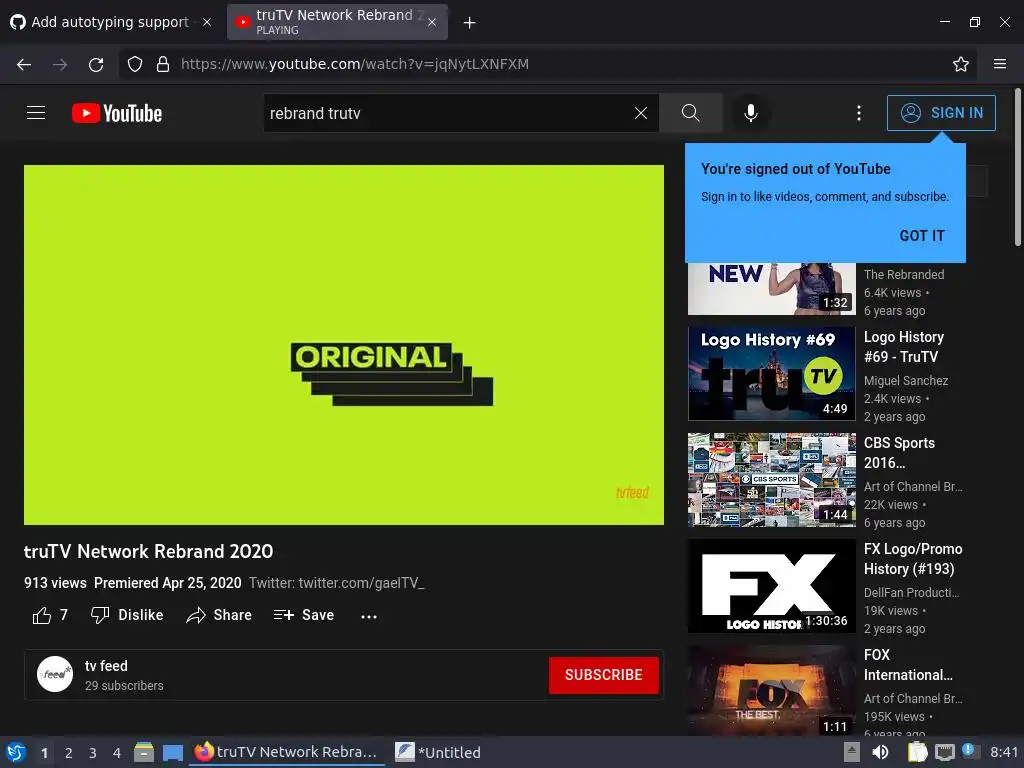Open Logo History #69 - TruTV title
This screenshot has width=1024, height=768.
tap(904, 347)
